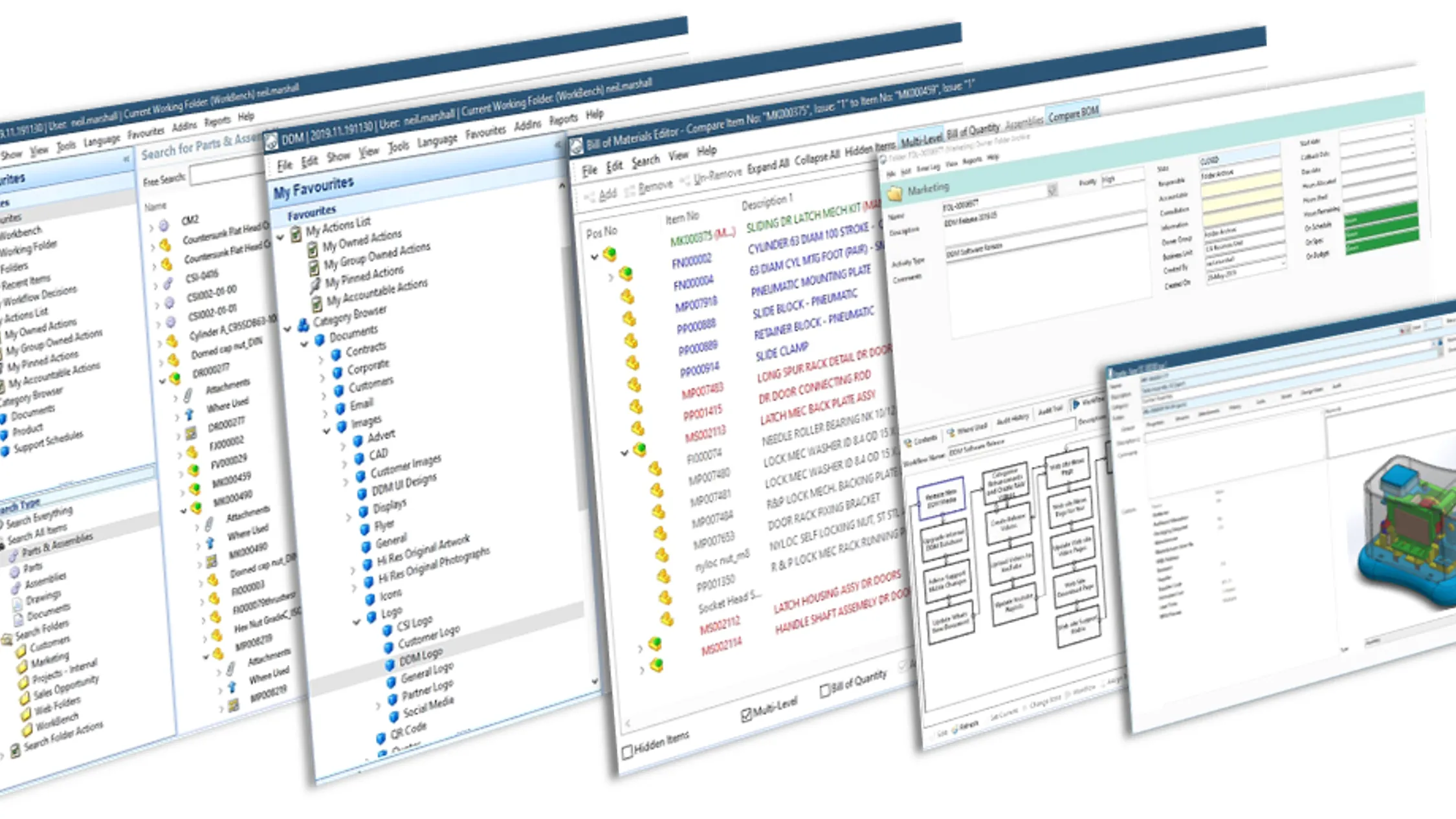The width and height of the screenshot is (1456, 819).
Task: Click the Attachments paperclip icon under DR000277
Action: [188, 395]
